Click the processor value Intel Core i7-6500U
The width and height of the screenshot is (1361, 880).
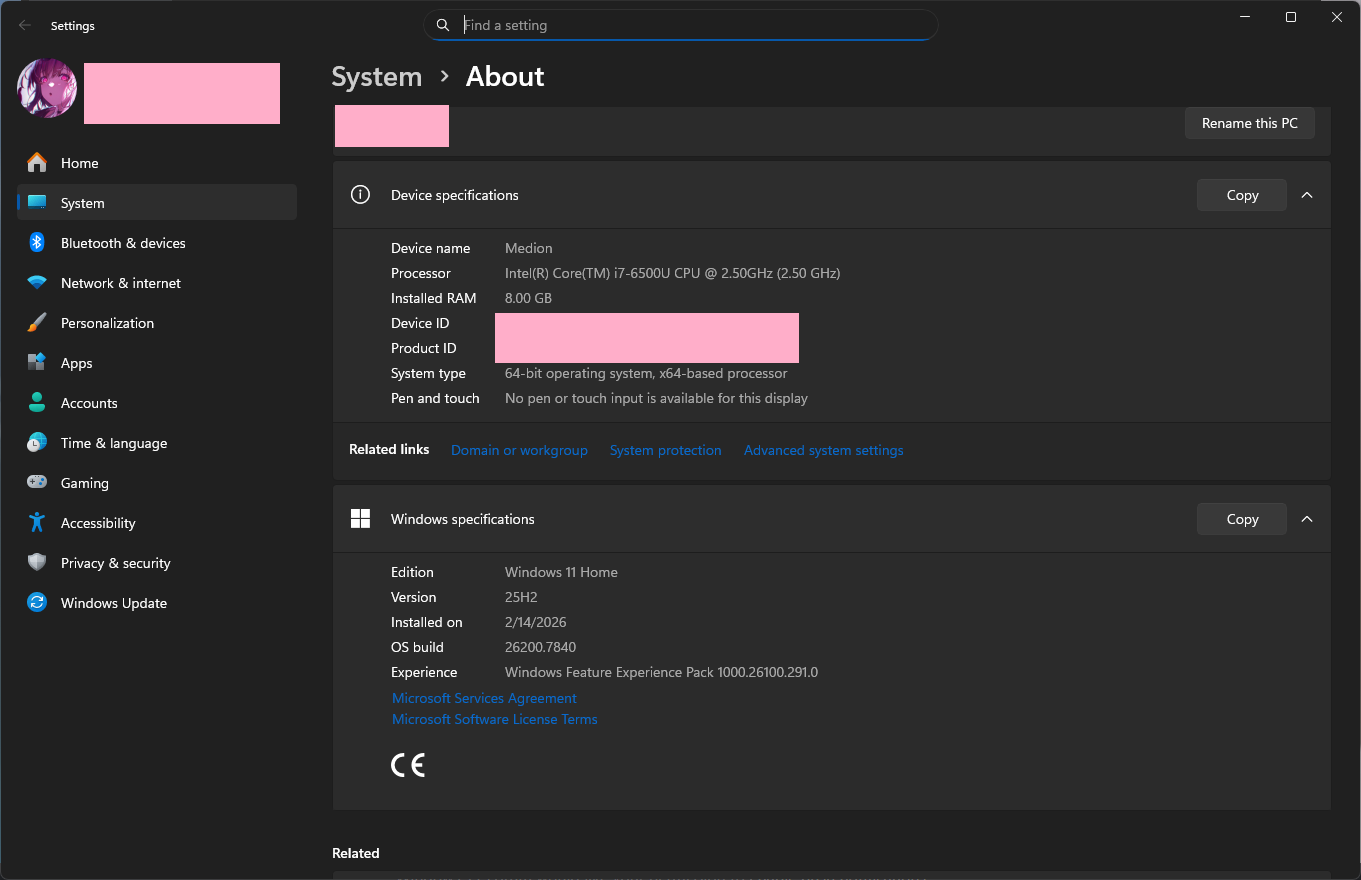tap(673, 273)
